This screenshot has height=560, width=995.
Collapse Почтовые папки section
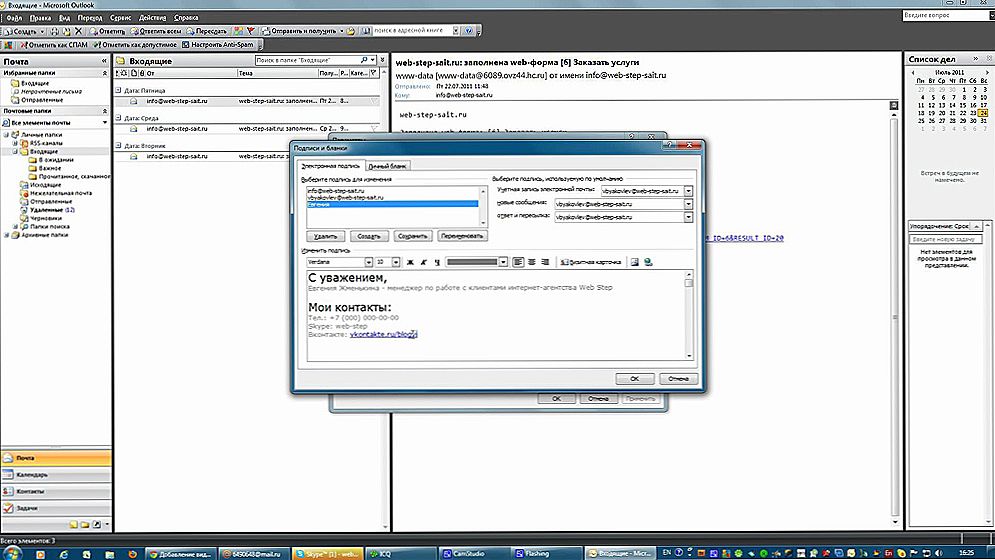105,111
